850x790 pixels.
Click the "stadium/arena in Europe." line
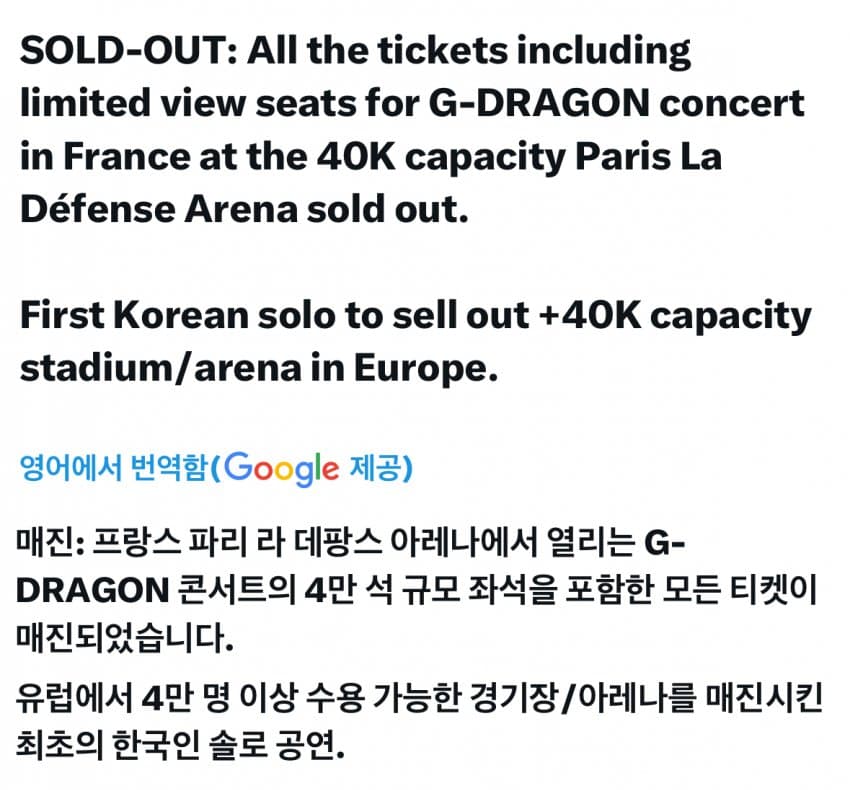(x=258, y=369)
